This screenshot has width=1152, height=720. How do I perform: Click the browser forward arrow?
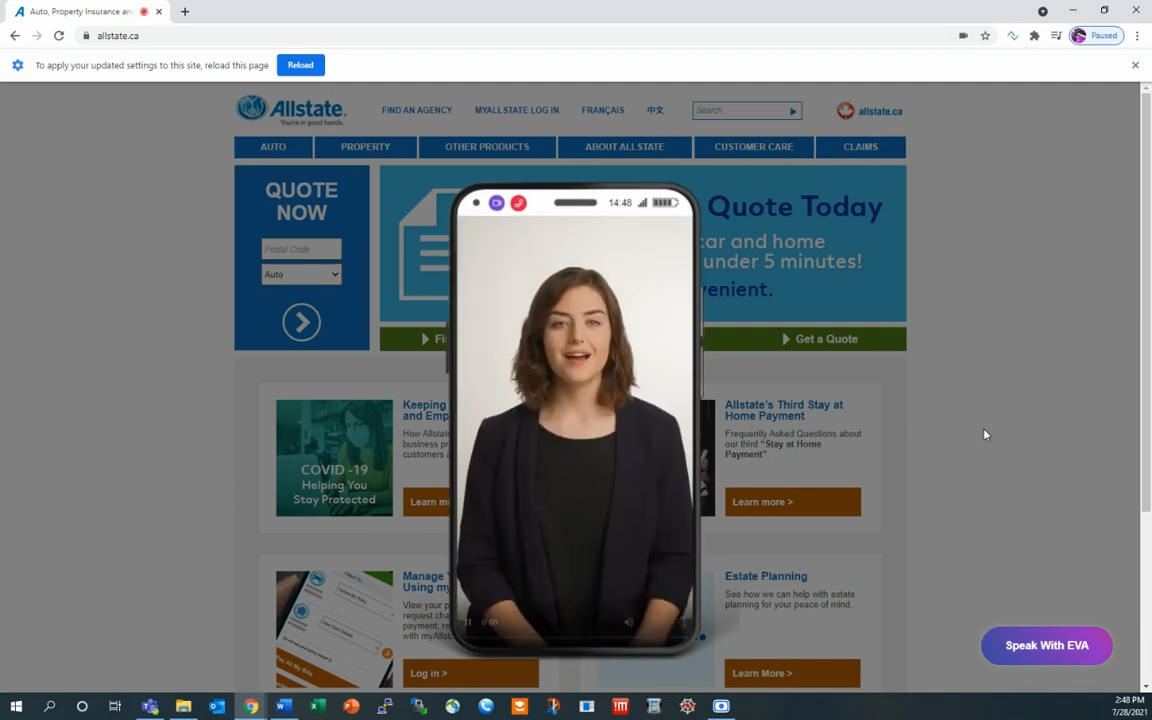(37, 35)
